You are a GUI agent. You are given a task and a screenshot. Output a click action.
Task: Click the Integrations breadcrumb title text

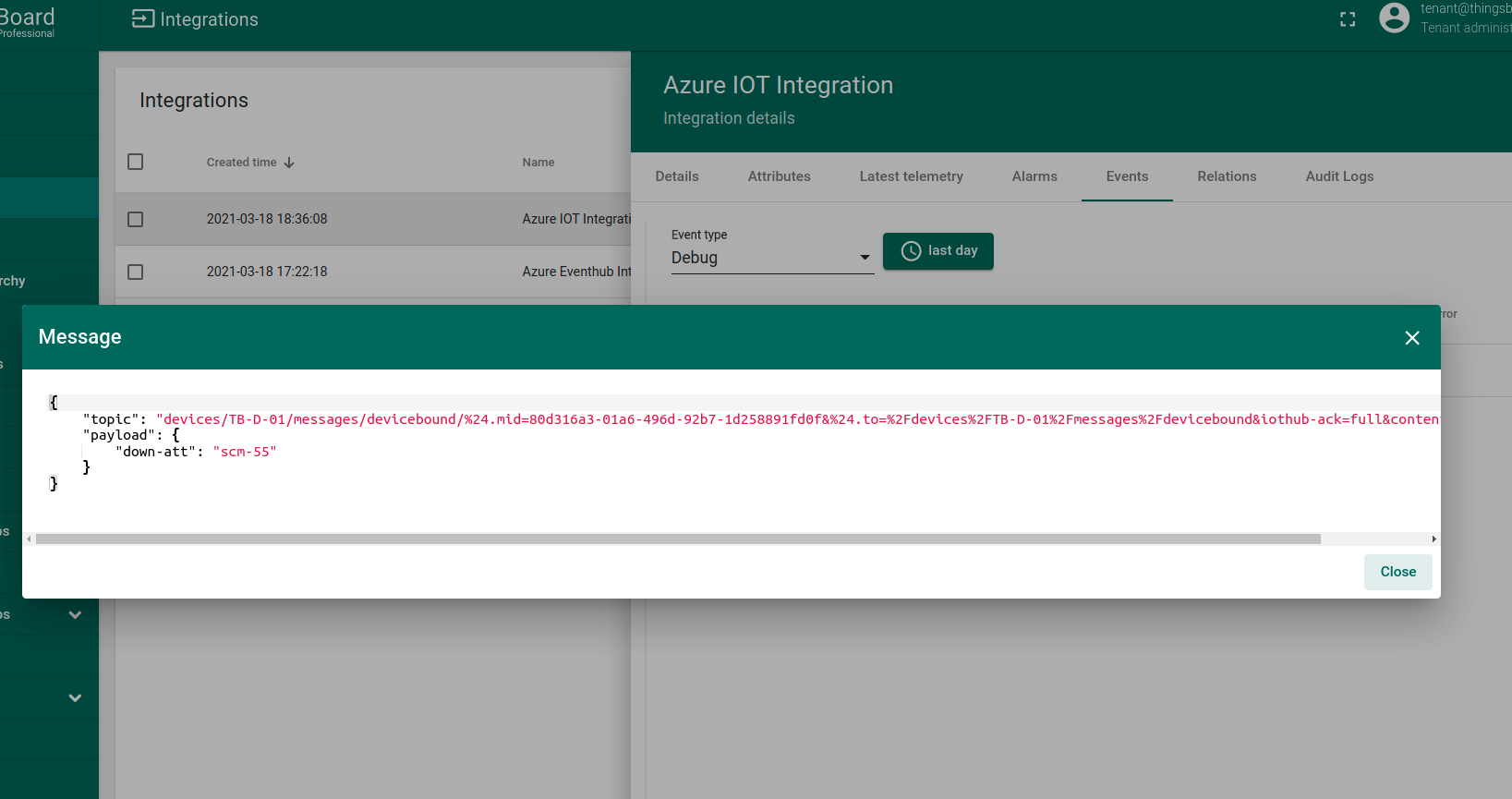pyautogui.click(x=210, y=19)
